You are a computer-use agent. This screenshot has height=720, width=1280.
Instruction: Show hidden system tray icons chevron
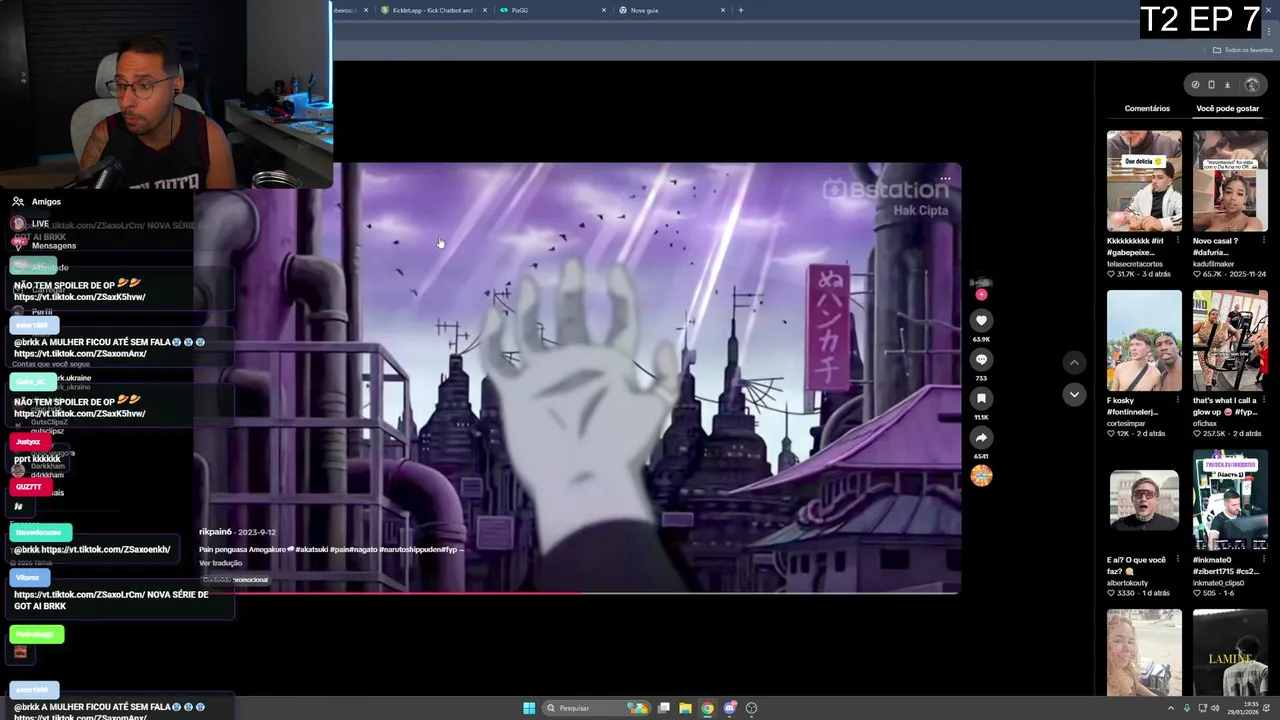coord(1171,708)
